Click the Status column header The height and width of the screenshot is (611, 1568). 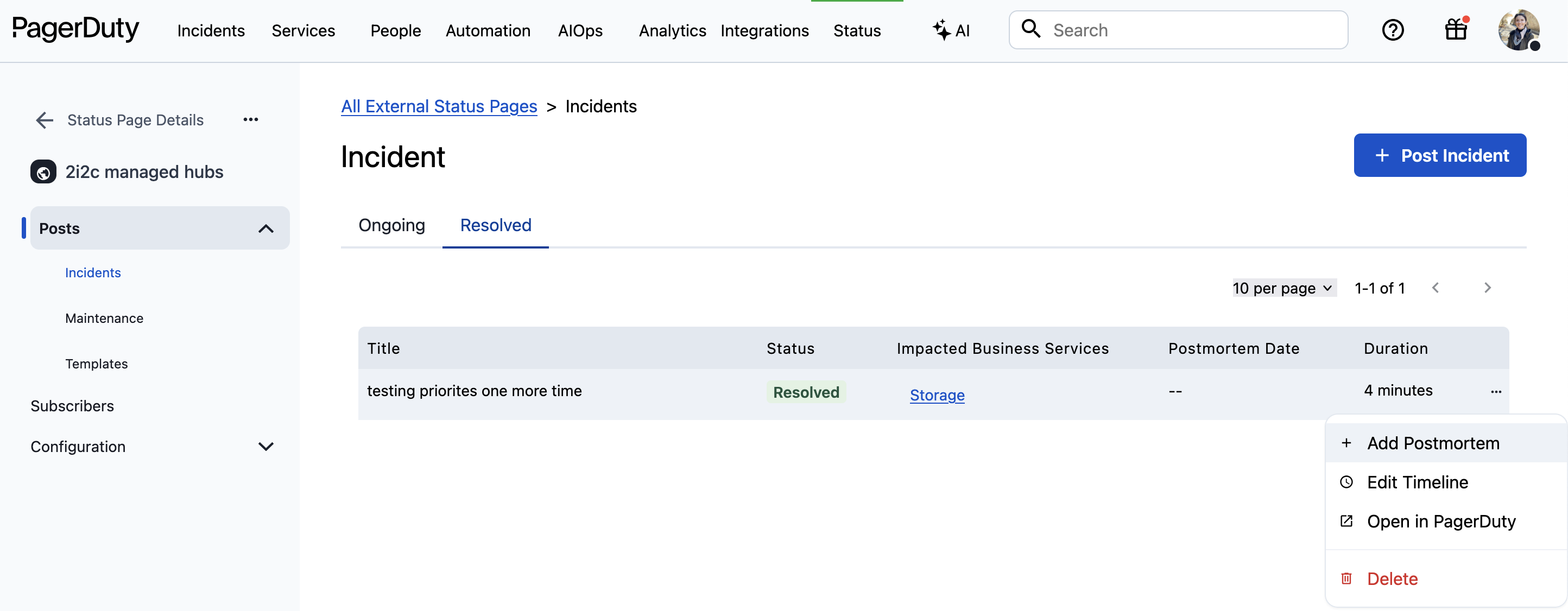point(790,349)
